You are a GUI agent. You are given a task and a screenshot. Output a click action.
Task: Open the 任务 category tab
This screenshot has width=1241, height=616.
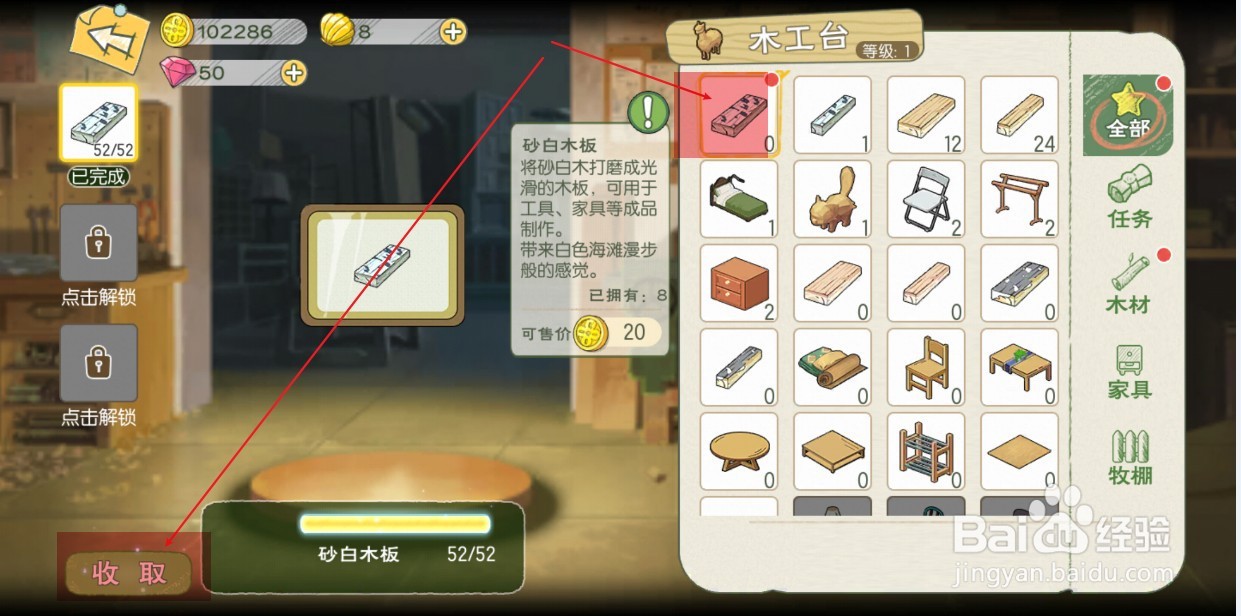tap(1130, 197)
